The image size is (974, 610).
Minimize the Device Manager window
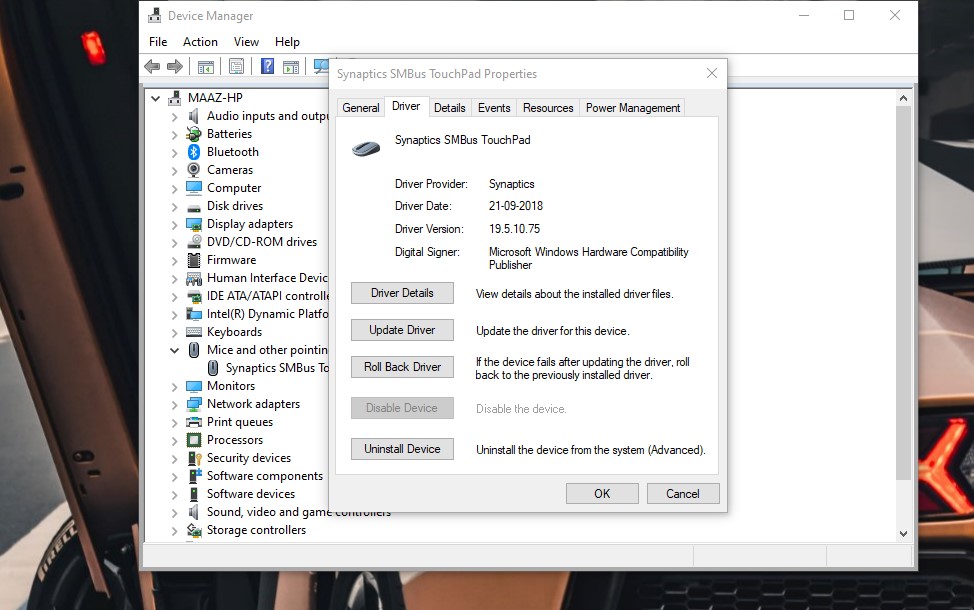pyautogui.click(x=804, y=16)
